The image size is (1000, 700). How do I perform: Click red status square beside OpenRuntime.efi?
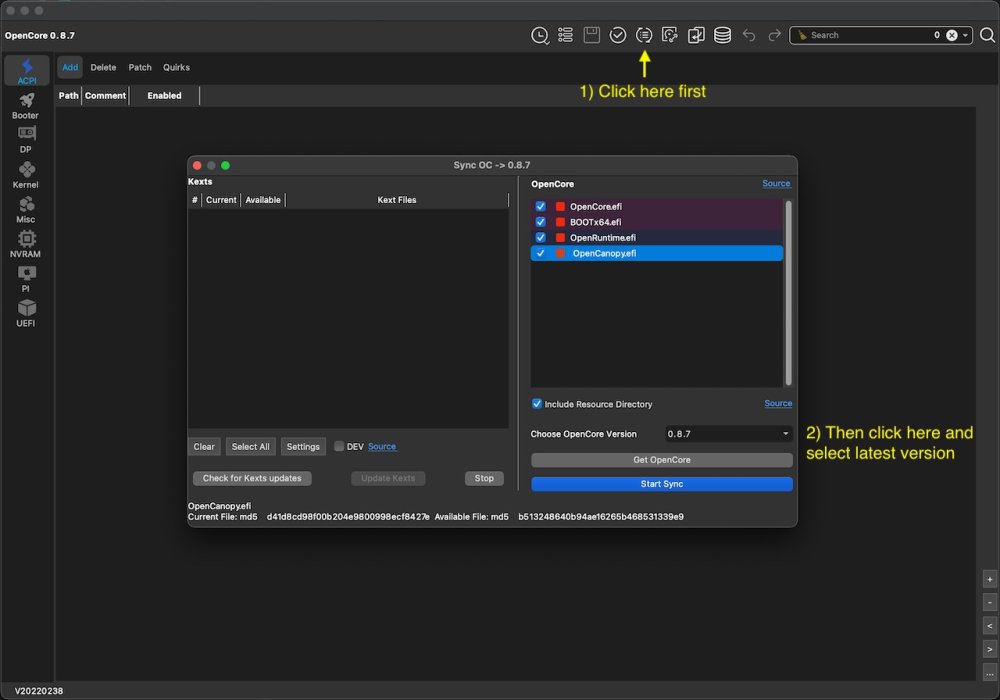click(560, 237)
